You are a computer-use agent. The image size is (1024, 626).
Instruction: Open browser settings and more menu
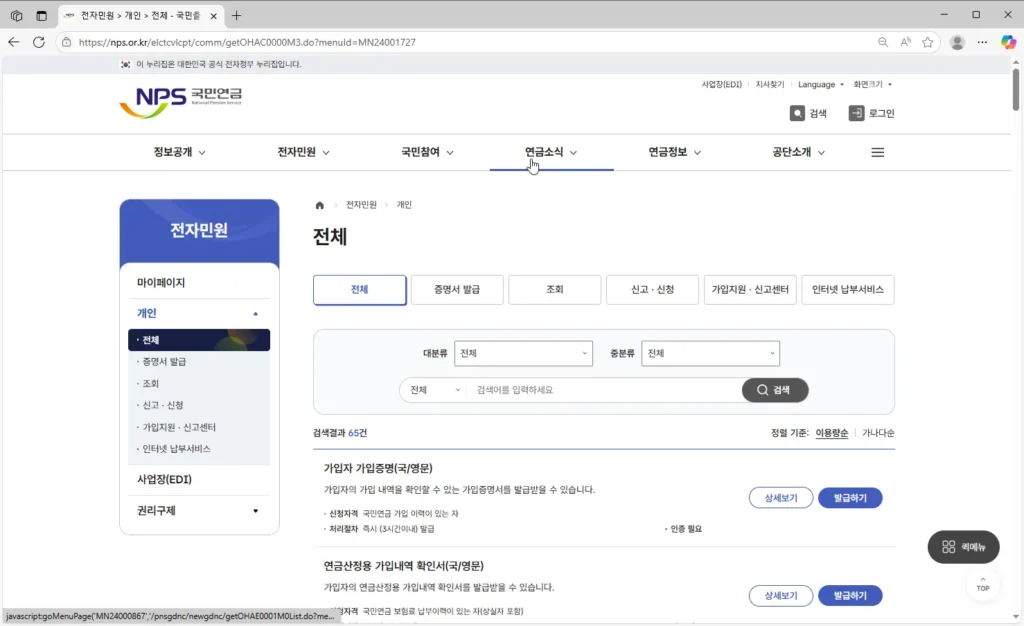click(982, 42)
